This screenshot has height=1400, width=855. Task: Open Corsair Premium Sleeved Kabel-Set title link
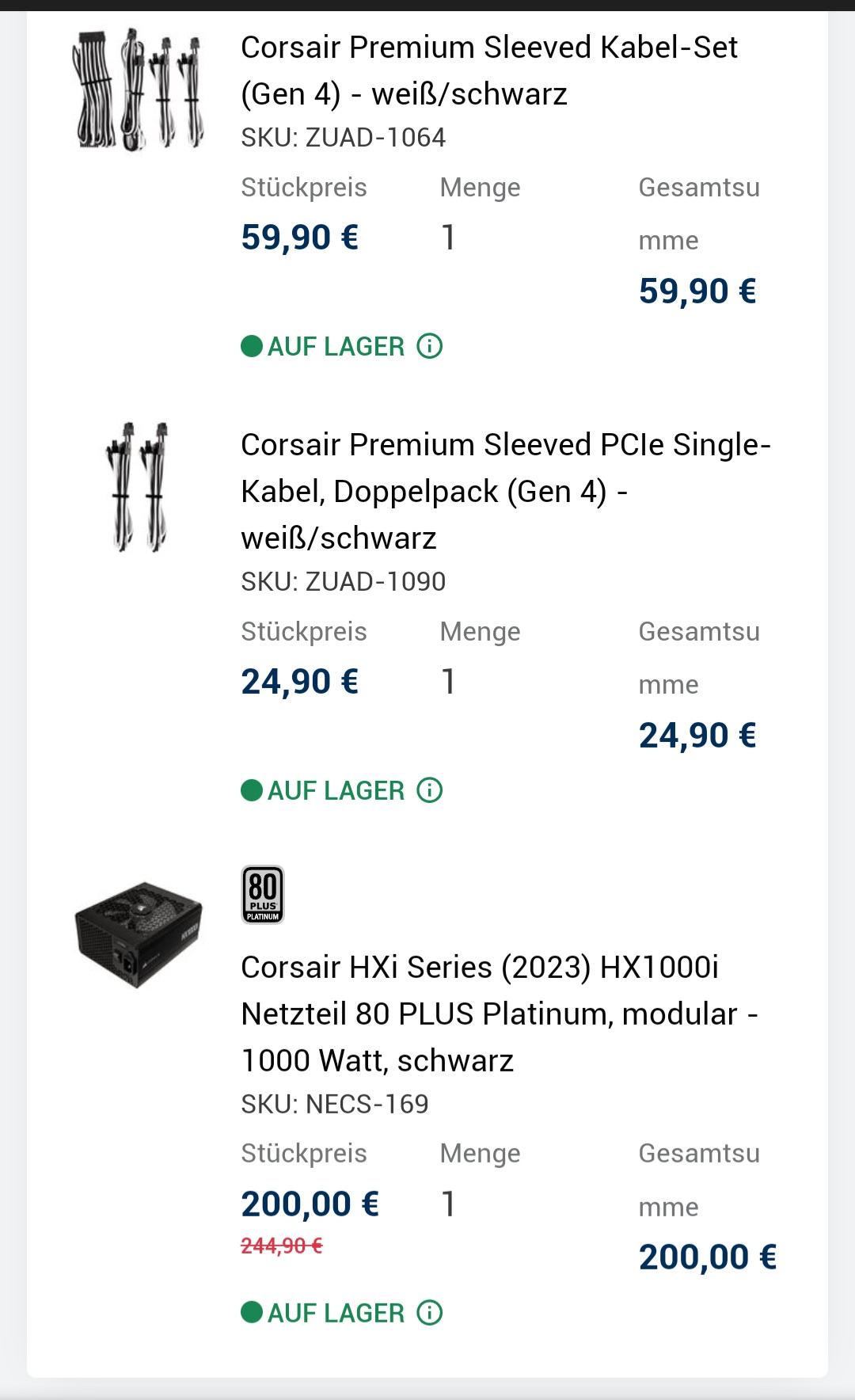click(488, 70)
